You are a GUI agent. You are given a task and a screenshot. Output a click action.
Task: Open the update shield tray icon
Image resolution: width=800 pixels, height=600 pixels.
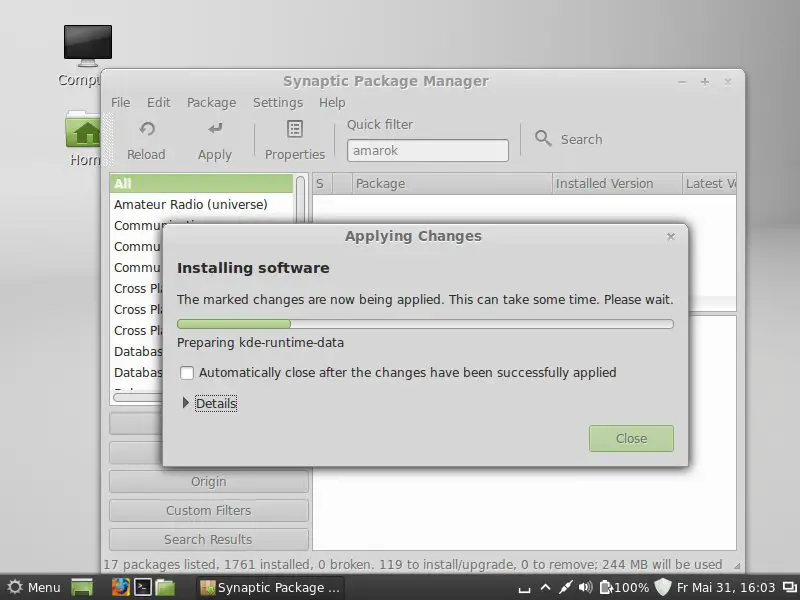pos(663,587)
